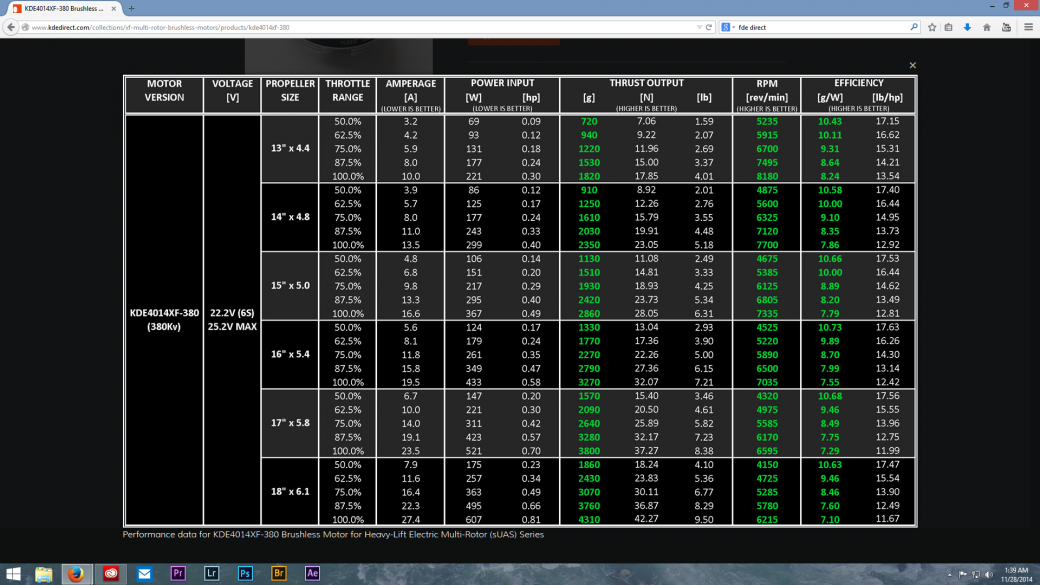The width and height of the screenshot is (1040, 585).
Task: Click the 'PROPELLER SIZE' column header
Action: tap(290, 94)
